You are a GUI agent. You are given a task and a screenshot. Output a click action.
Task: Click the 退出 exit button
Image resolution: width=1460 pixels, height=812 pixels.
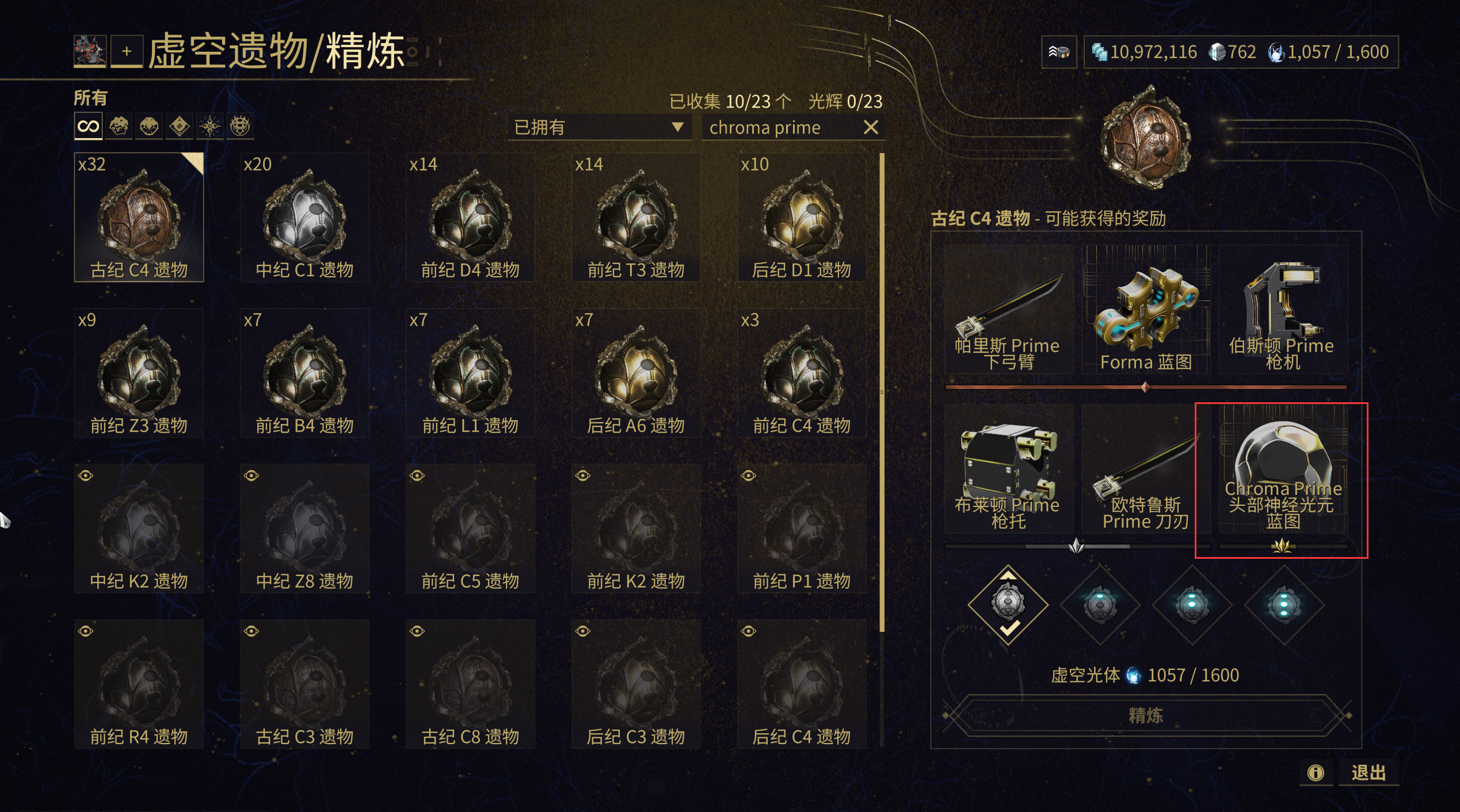pos(1368,772)
